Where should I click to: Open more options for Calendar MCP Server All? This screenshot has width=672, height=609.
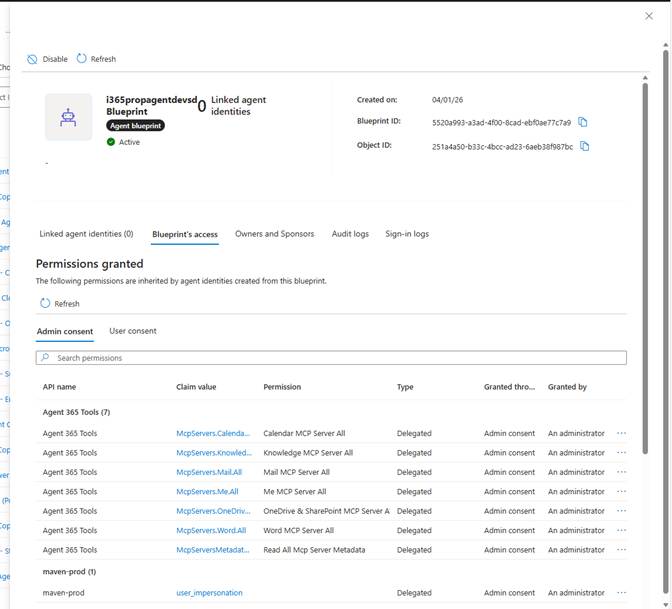tap(621, 433)
